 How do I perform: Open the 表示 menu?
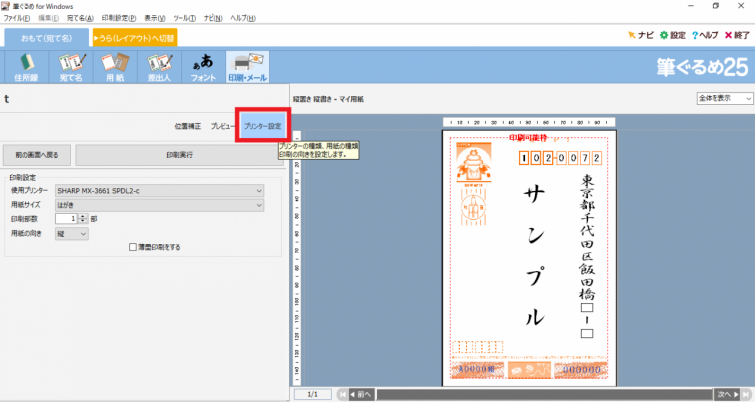[155, 18]
